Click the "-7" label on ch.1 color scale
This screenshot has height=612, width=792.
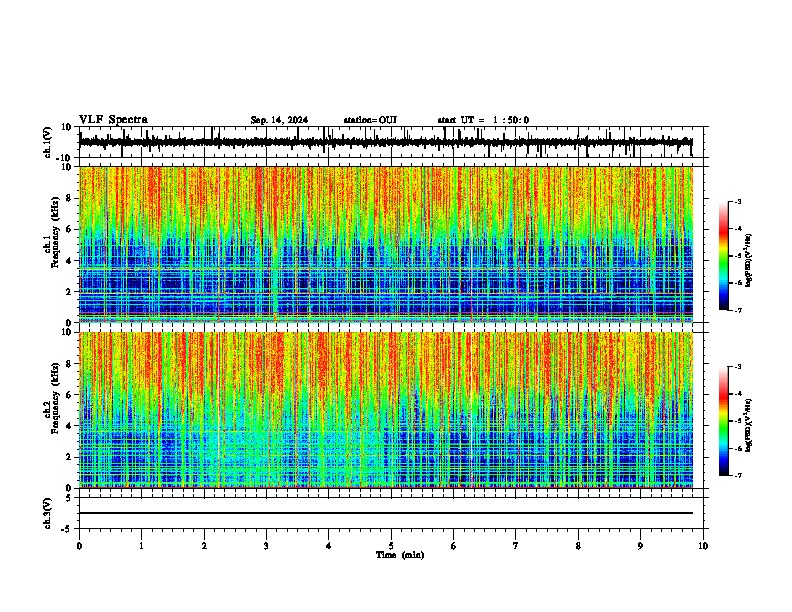pos(737,310)
